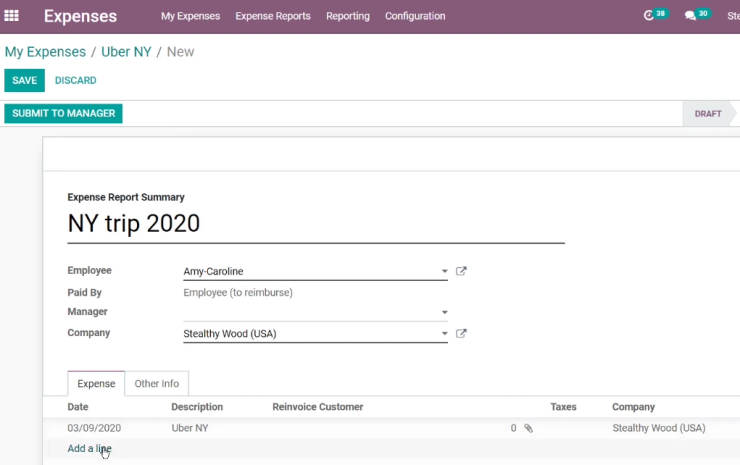Image resolution: width=740 pixels, height=465 pixels.
Task: Open the activities clock icon
Action: pyautogui.click(x=648, y=16)
